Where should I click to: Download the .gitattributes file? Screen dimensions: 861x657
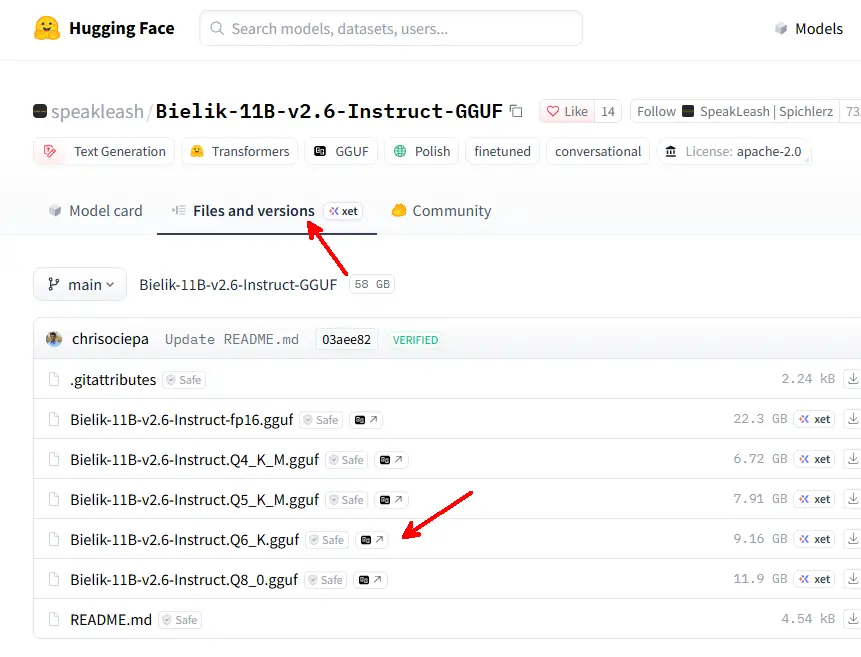(x=852, y=379)
